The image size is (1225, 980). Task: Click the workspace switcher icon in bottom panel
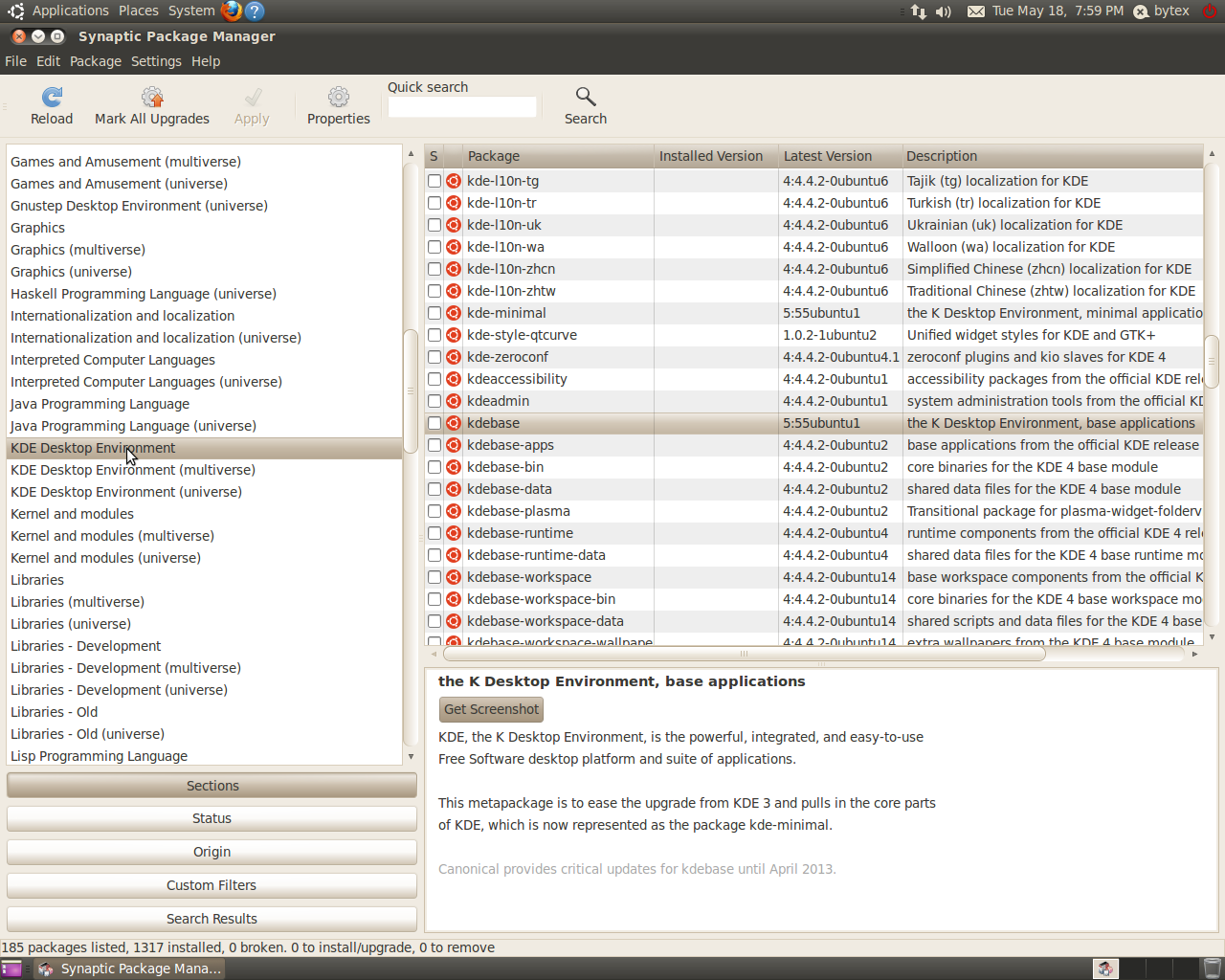click(1105, 969)
